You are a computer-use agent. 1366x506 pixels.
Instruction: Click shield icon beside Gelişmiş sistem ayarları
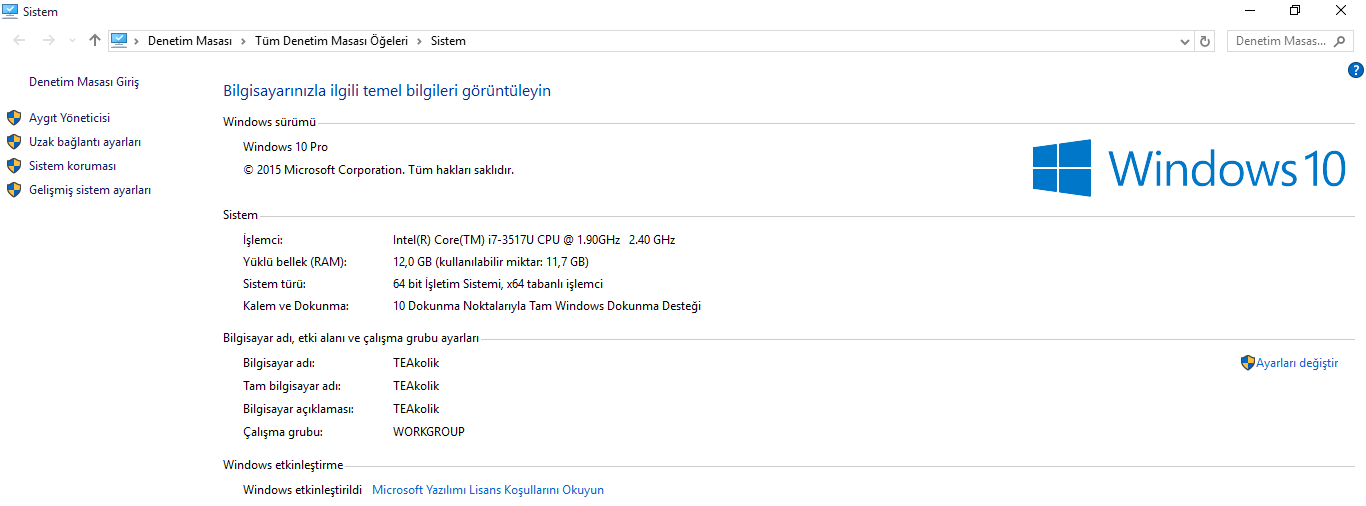pyautogui.click(x=14, y=190)
